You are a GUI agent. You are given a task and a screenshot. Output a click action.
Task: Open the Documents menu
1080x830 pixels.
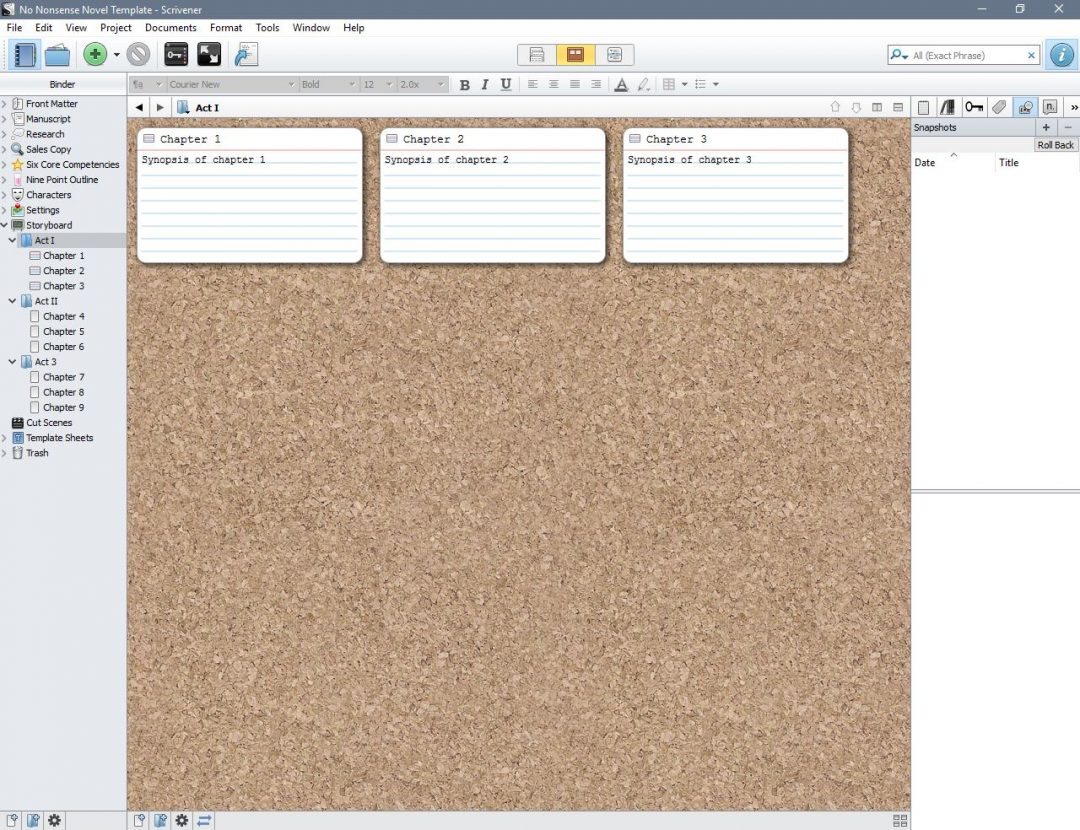(171, 28)
